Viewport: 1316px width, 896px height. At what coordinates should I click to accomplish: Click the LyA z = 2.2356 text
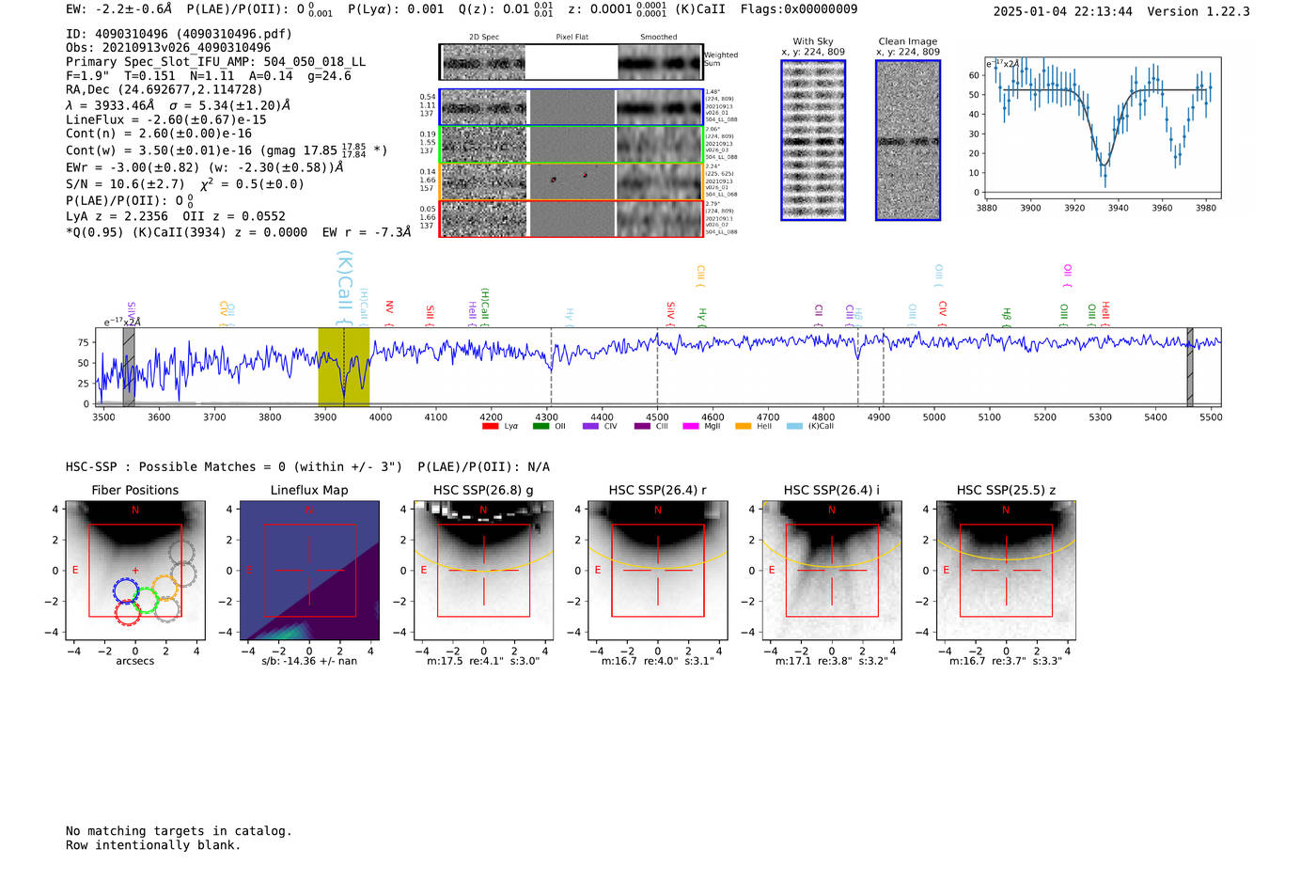pos(117,216)
